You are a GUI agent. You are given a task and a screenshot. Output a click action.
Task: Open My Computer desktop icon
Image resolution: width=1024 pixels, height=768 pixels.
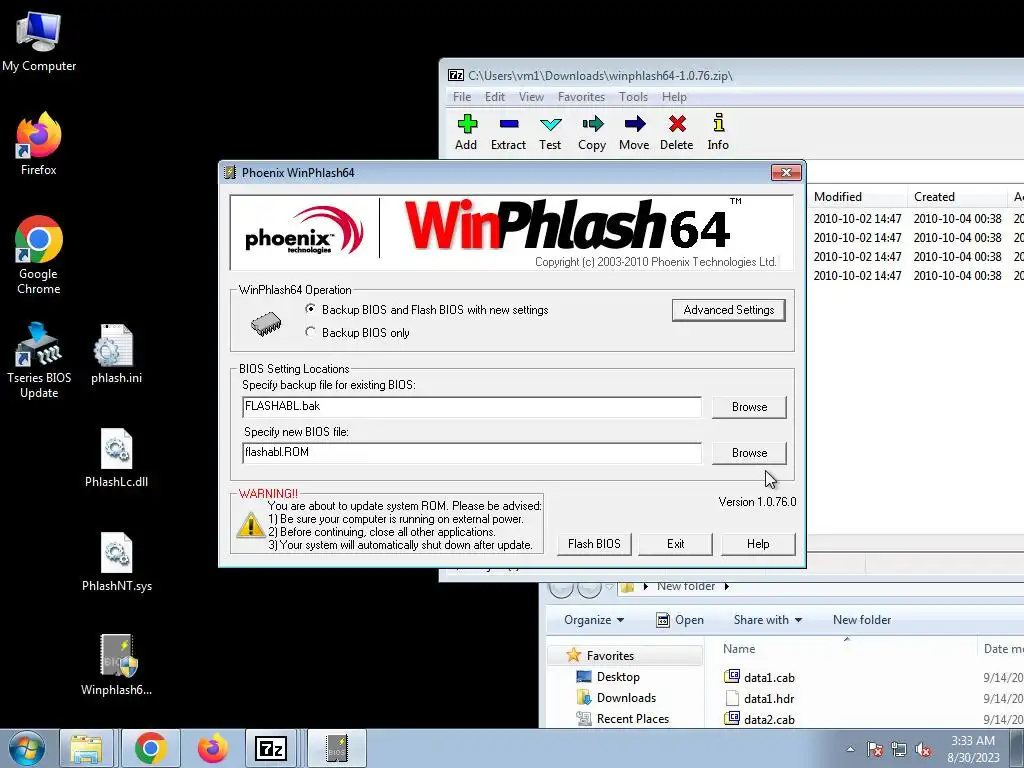coord(39,41)
